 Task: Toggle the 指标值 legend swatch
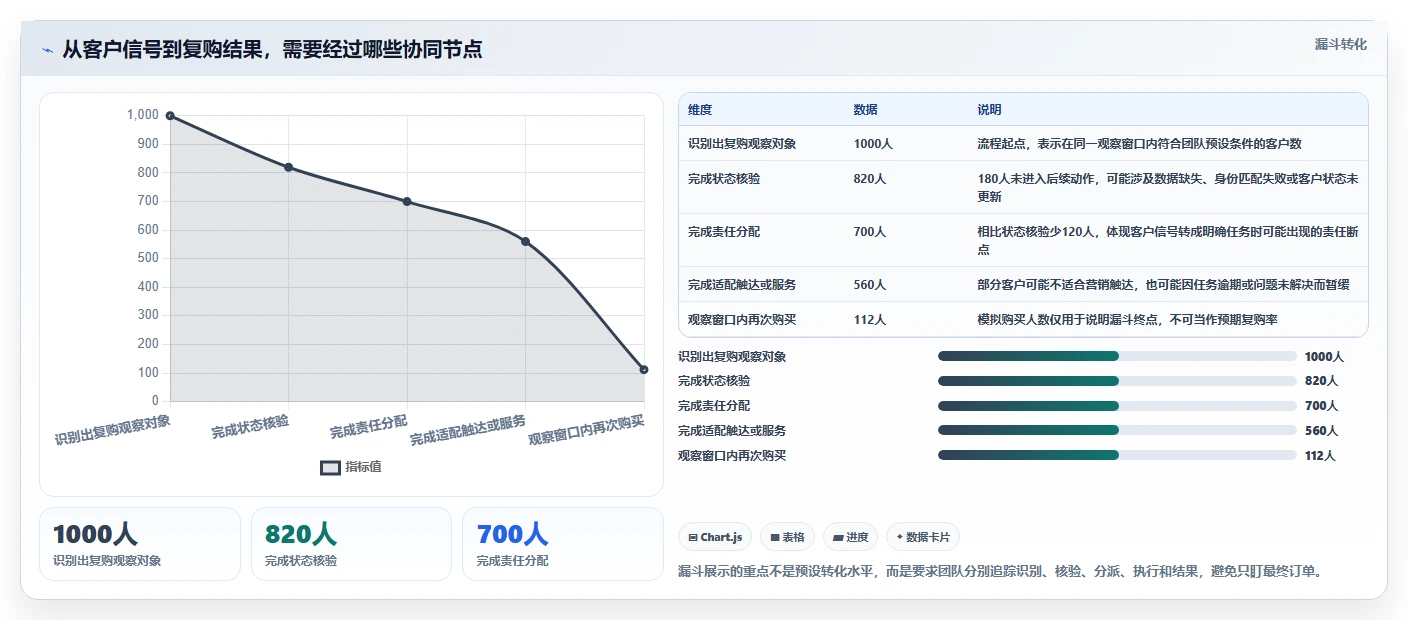[330, 467]
